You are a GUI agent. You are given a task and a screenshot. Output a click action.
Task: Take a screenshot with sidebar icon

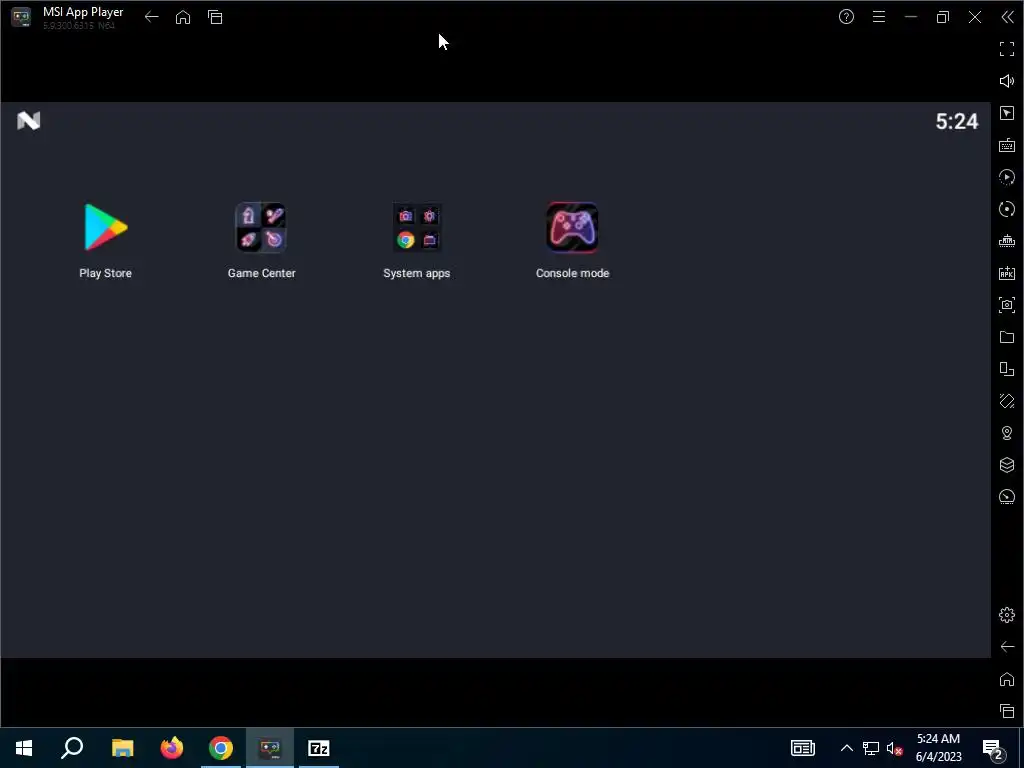pos(1007,305)
